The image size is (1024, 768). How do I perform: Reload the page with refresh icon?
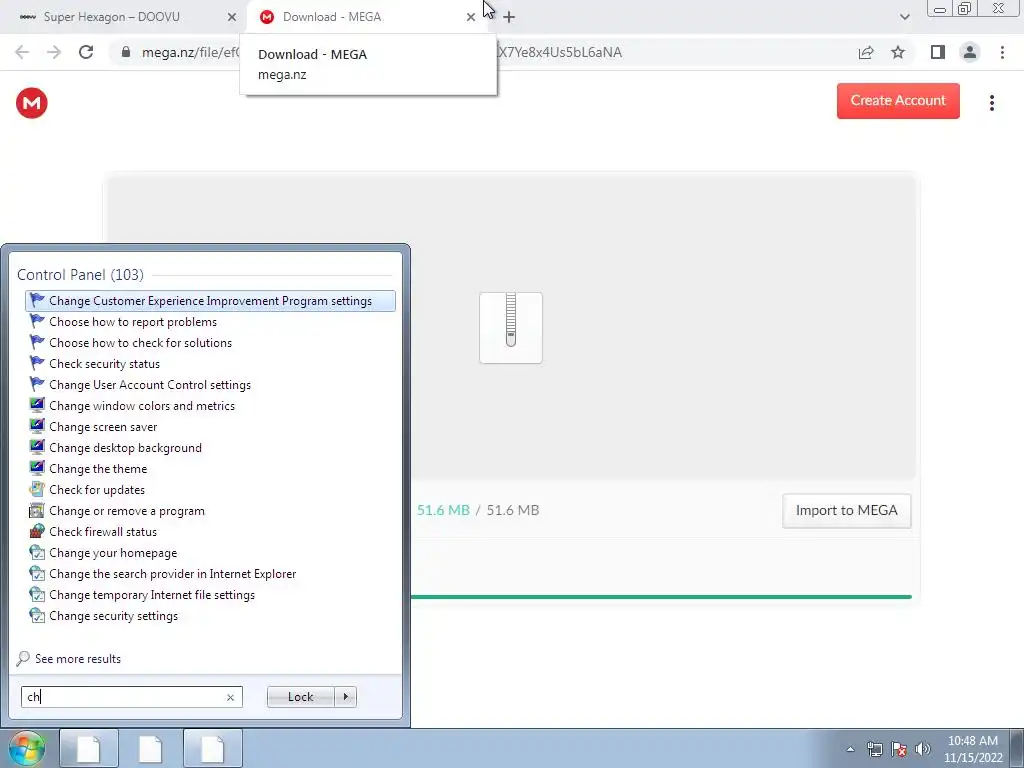point(86,52)
